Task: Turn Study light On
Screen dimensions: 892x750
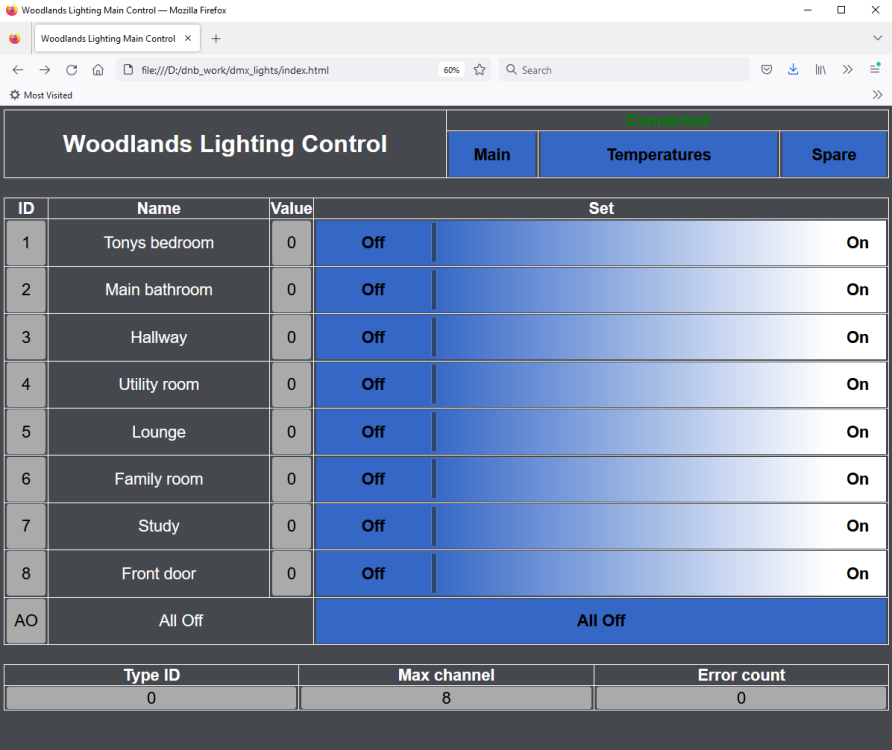Action: [x=857, y=526]
